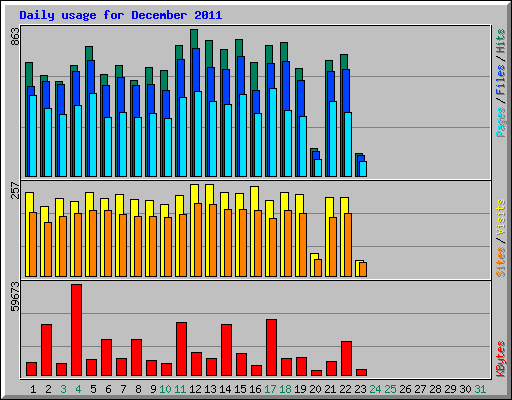Viewport: 512px width, 400px height.
Task: Click the green day label 24
Action: pos(375,389)
